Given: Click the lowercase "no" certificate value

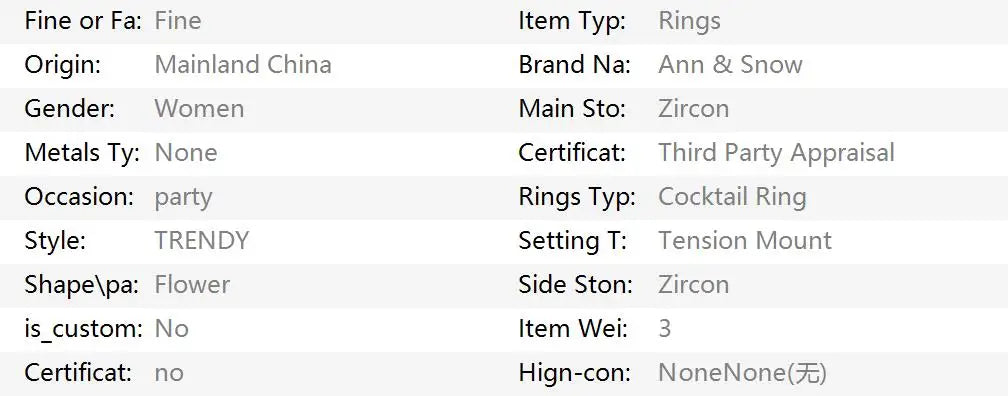Looking at the screenshot, I should click(x=169, y=373).
